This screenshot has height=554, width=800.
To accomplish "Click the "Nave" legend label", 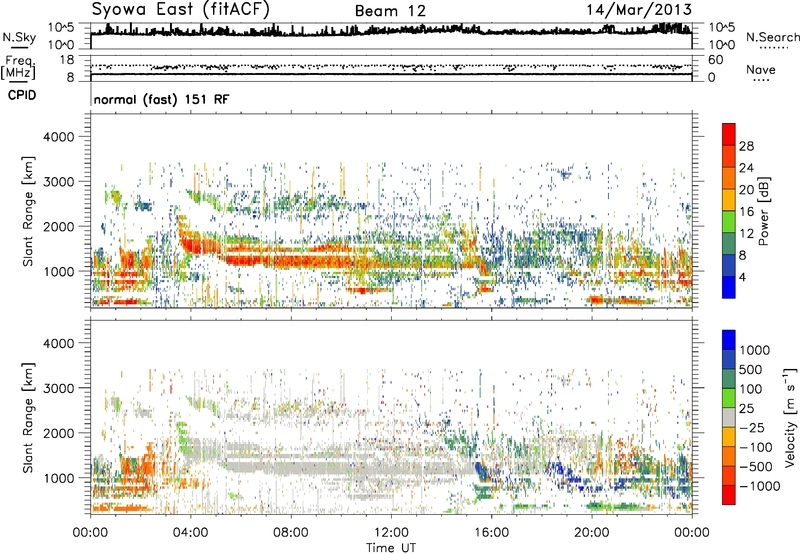I will 761,70.
